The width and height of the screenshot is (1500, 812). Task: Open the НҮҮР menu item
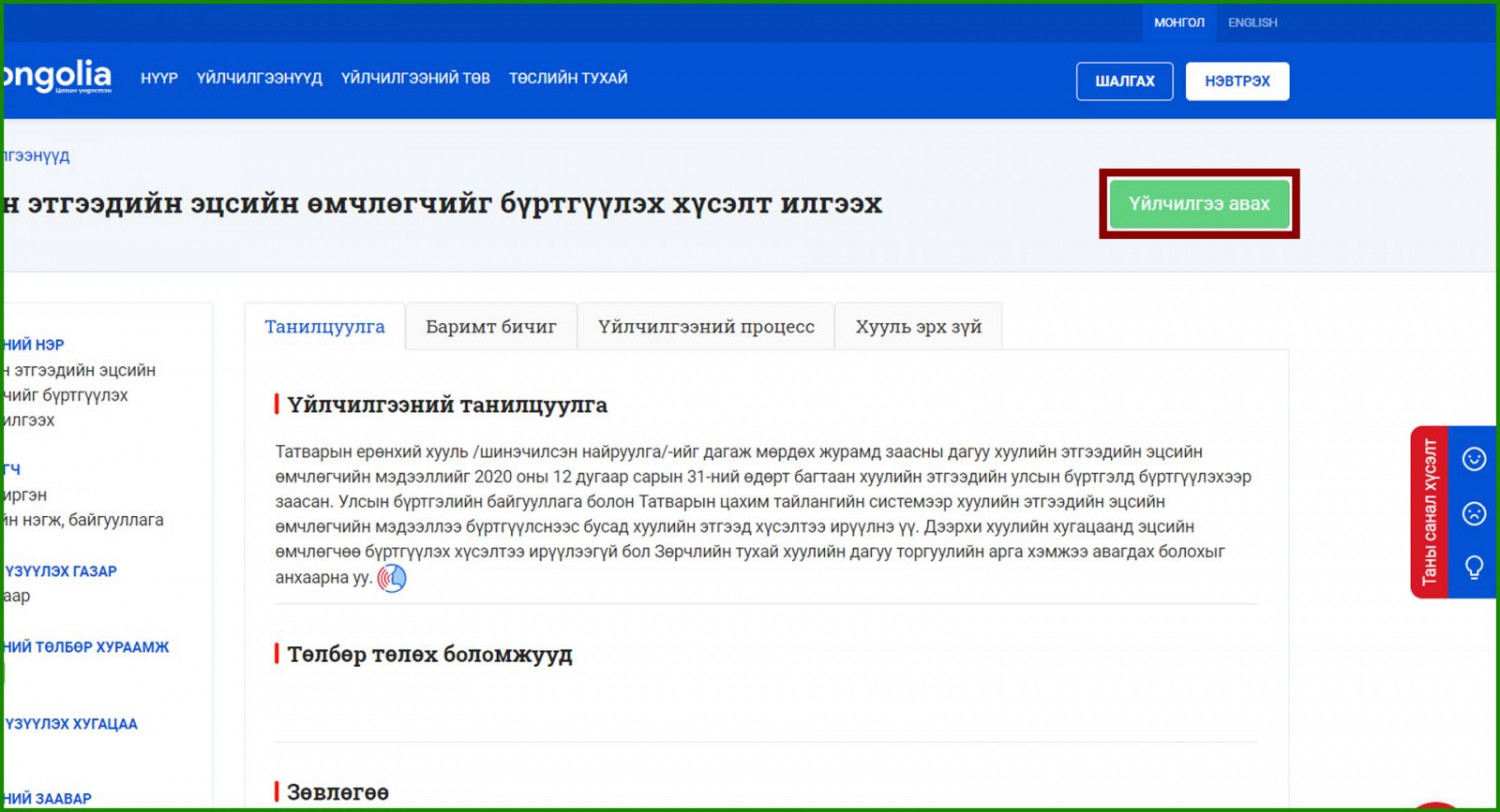(159, 78)
